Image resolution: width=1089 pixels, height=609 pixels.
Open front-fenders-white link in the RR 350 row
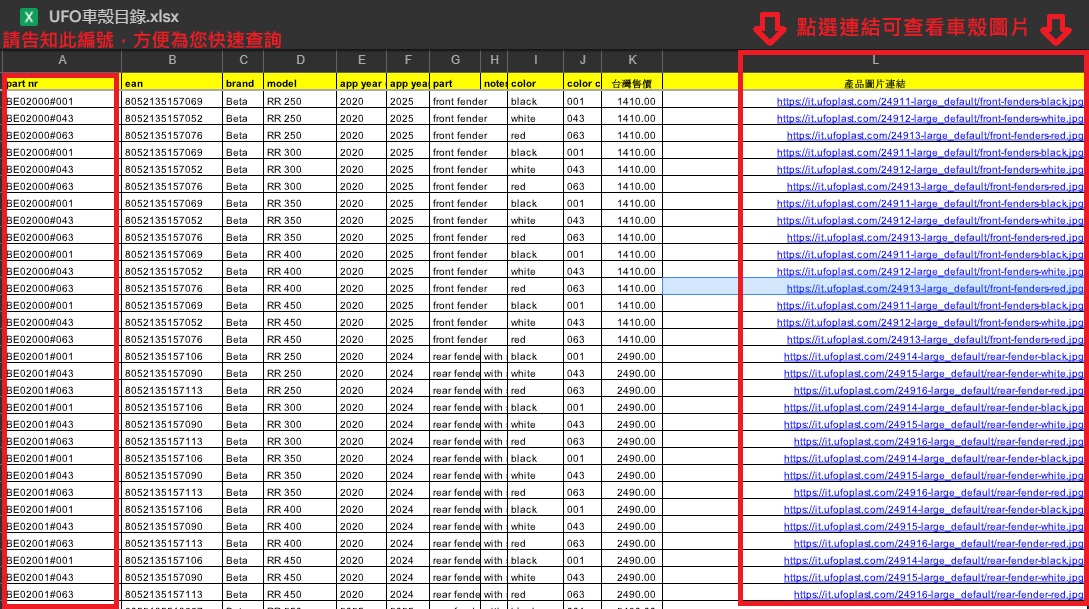pyautogui.click(x=930, y=220)
